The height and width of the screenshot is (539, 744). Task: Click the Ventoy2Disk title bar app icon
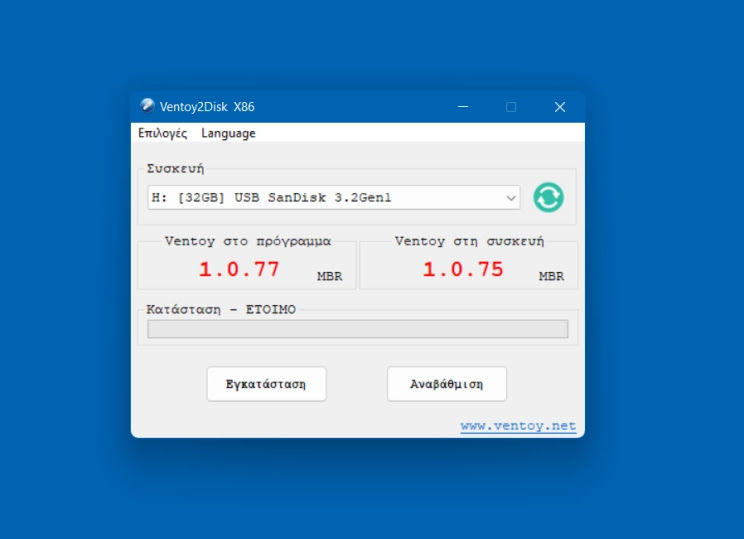click(x=148, y=106)
